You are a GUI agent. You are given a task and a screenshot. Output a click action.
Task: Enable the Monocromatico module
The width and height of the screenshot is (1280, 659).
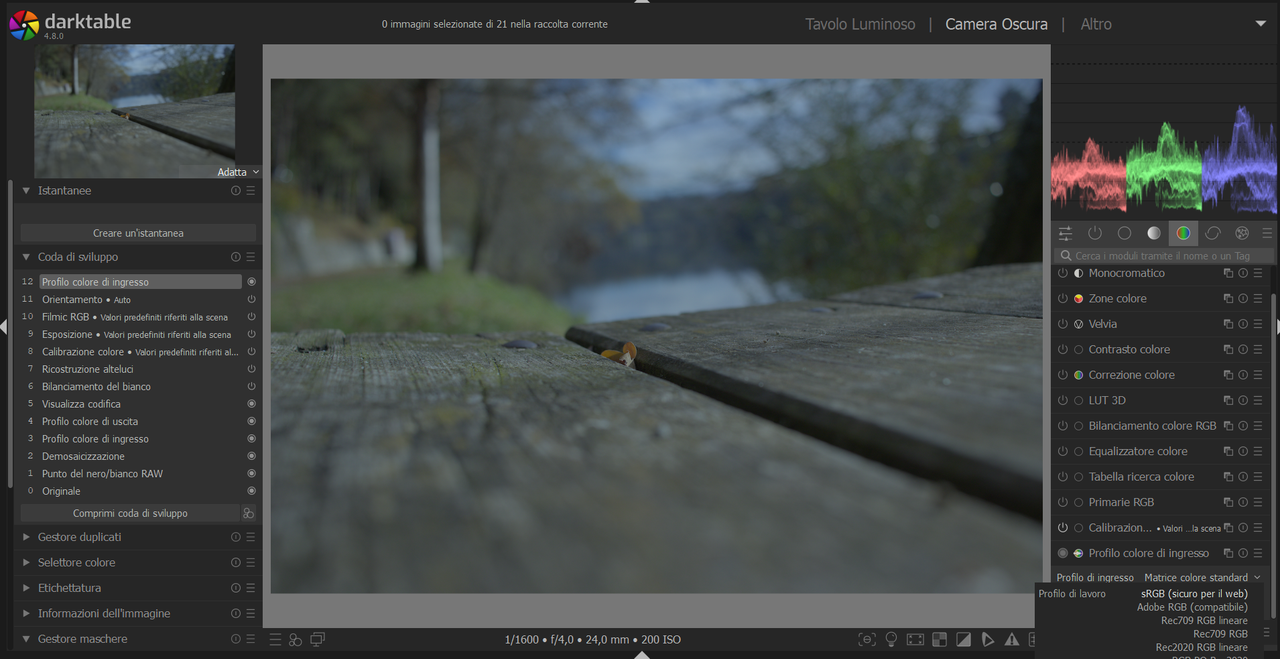[x=1063, y=273]
